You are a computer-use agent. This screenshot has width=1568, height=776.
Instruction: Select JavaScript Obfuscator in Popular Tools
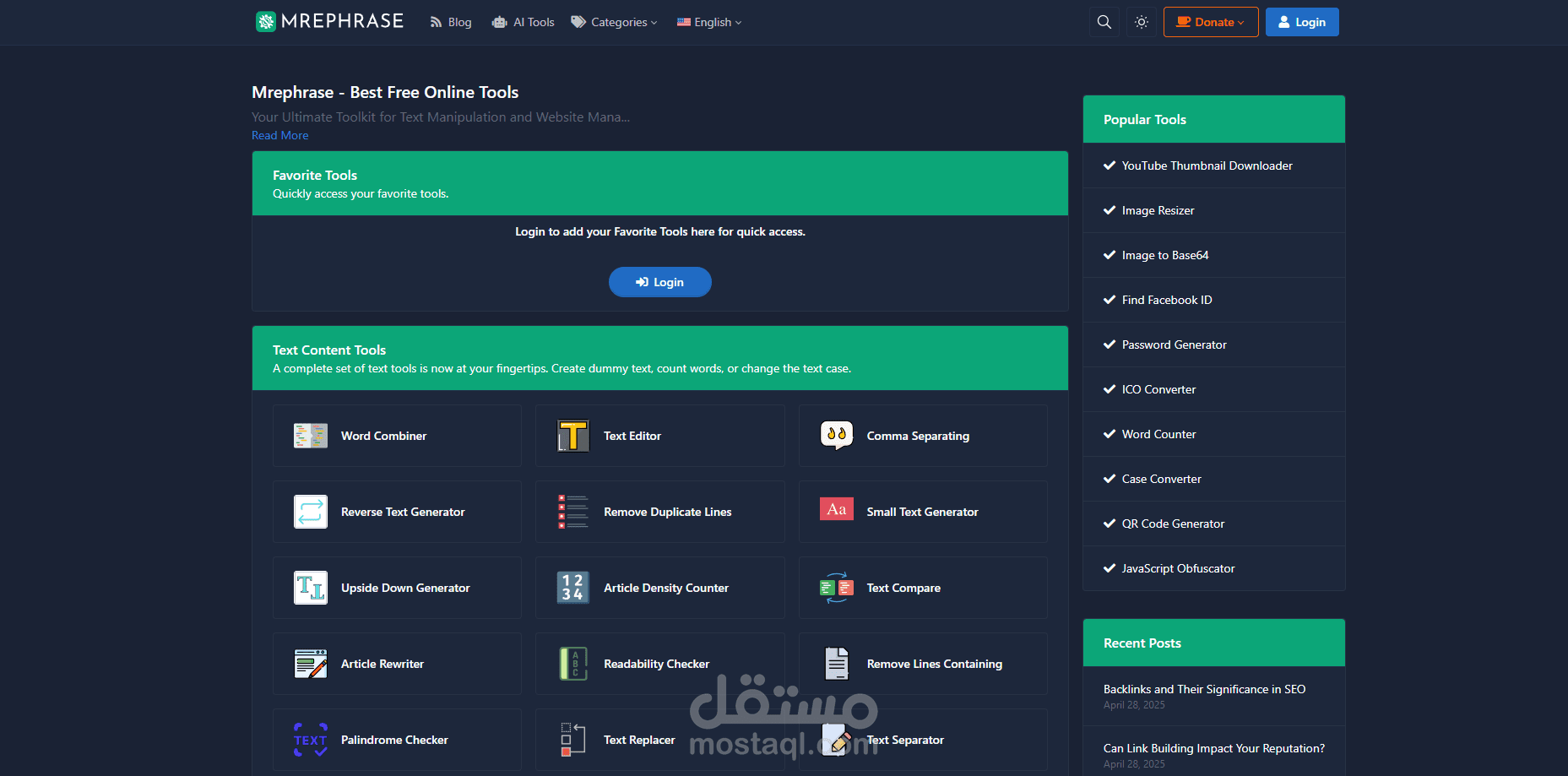[1214, 568]
